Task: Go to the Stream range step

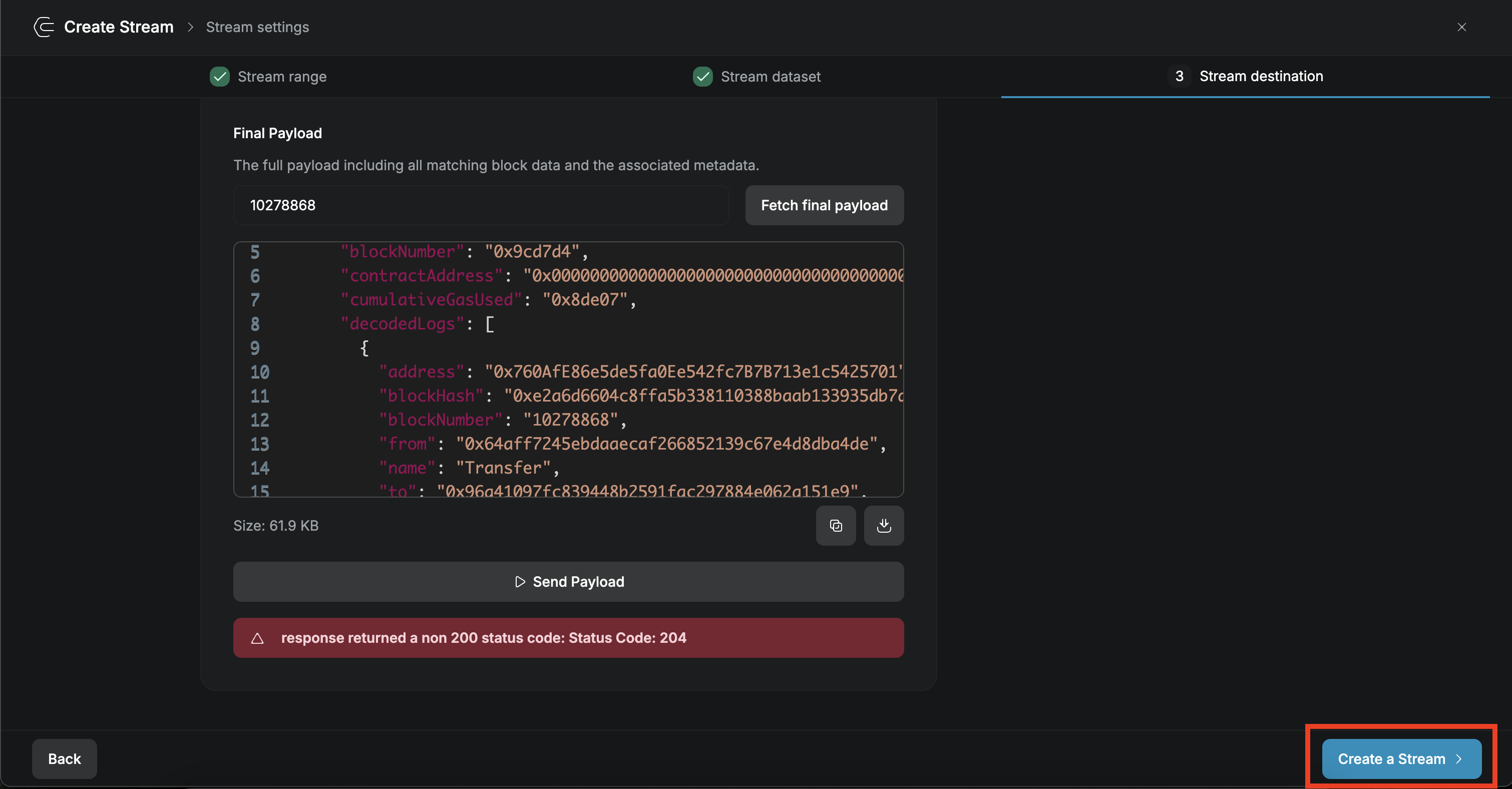Action: click(x=282, y=76)
